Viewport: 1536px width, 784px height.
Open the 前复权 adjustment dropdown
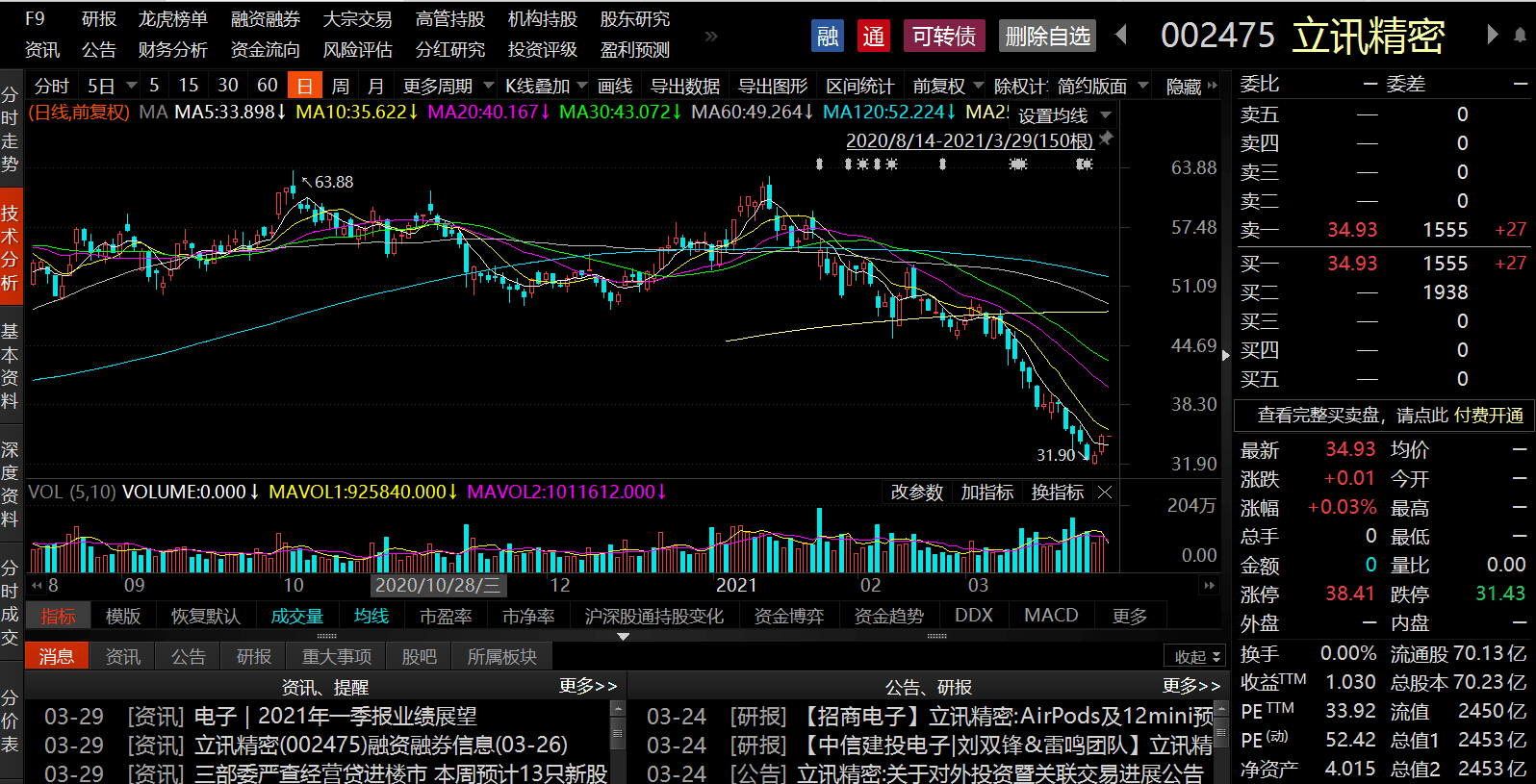pos(979,86)
